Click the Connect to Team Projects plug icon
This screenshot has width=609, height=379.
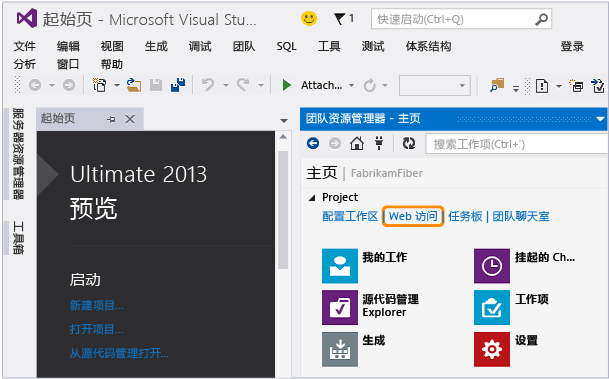pyautogui.click(x=379, y=144)
